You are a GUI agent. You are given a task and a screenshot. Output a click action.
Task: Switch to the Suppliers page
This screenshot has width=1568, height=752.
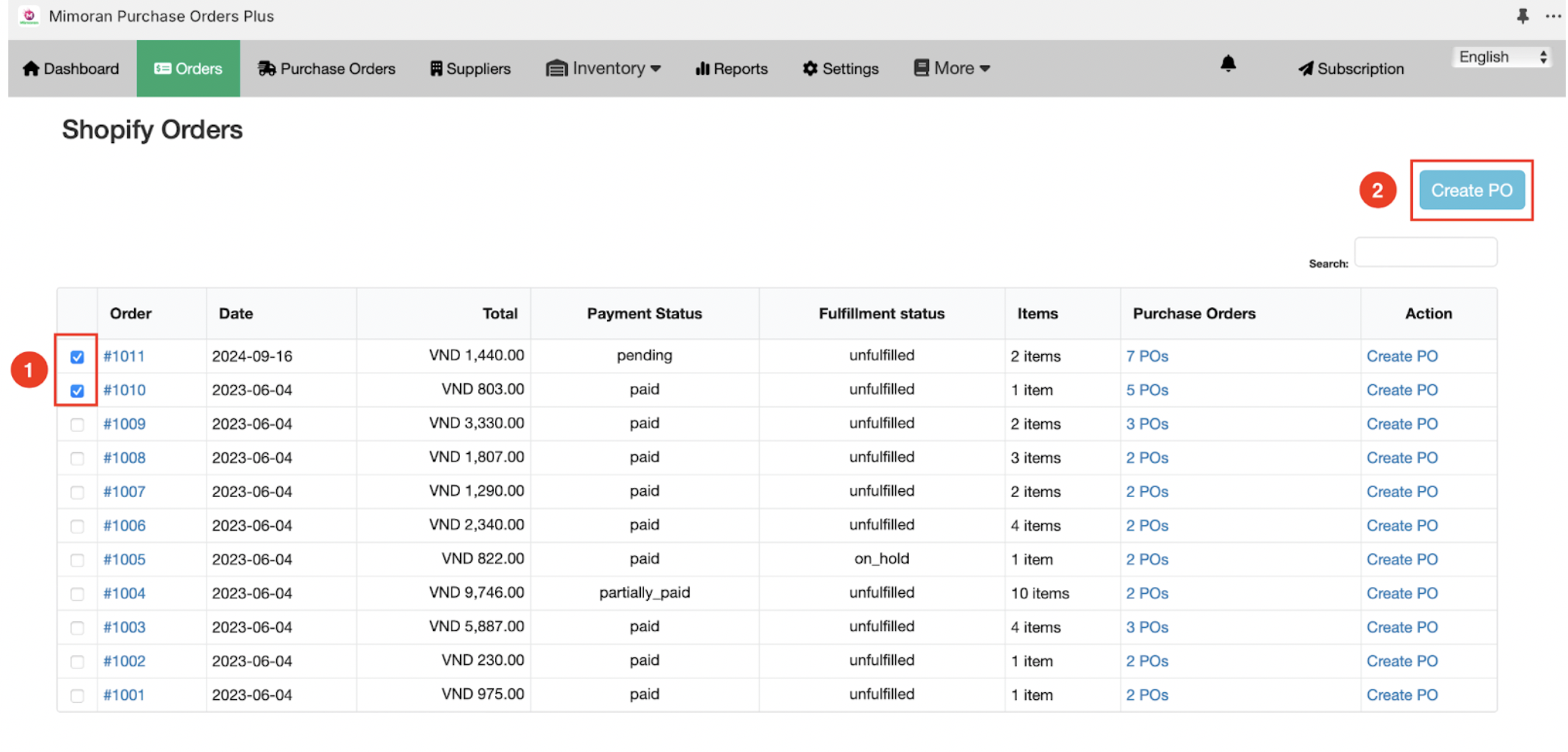(x=471, y=69)
